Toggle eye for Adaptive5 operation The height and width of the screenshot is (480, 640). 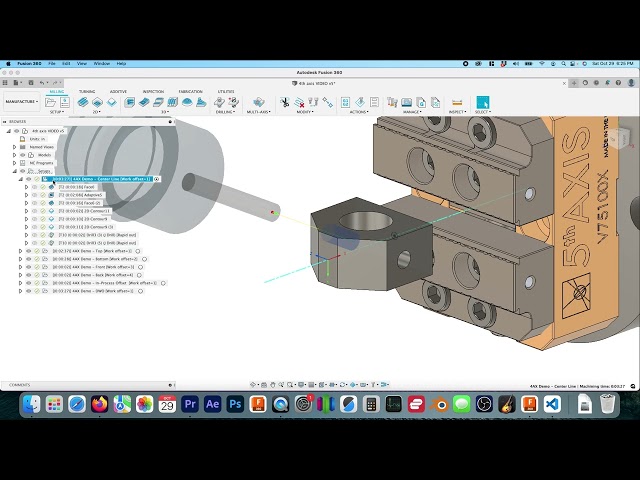coord(35,195)
